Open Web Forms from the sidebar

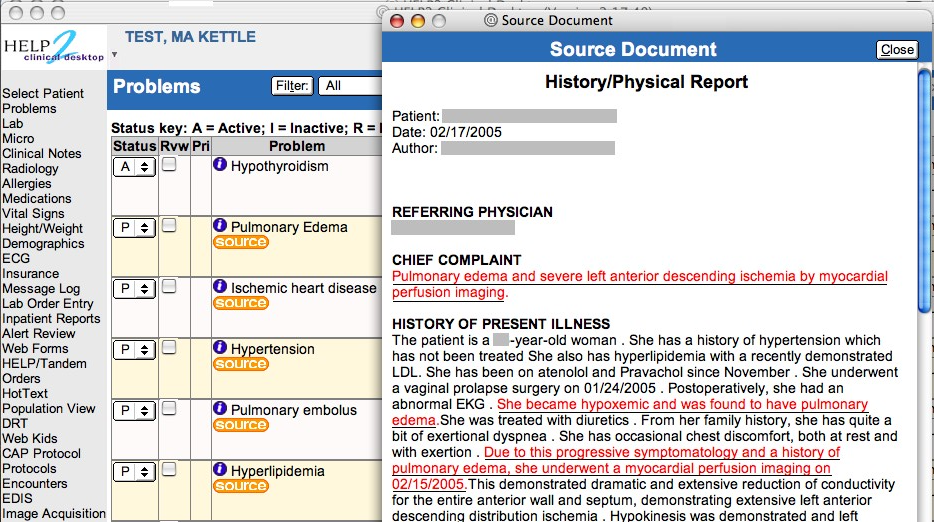35,349
